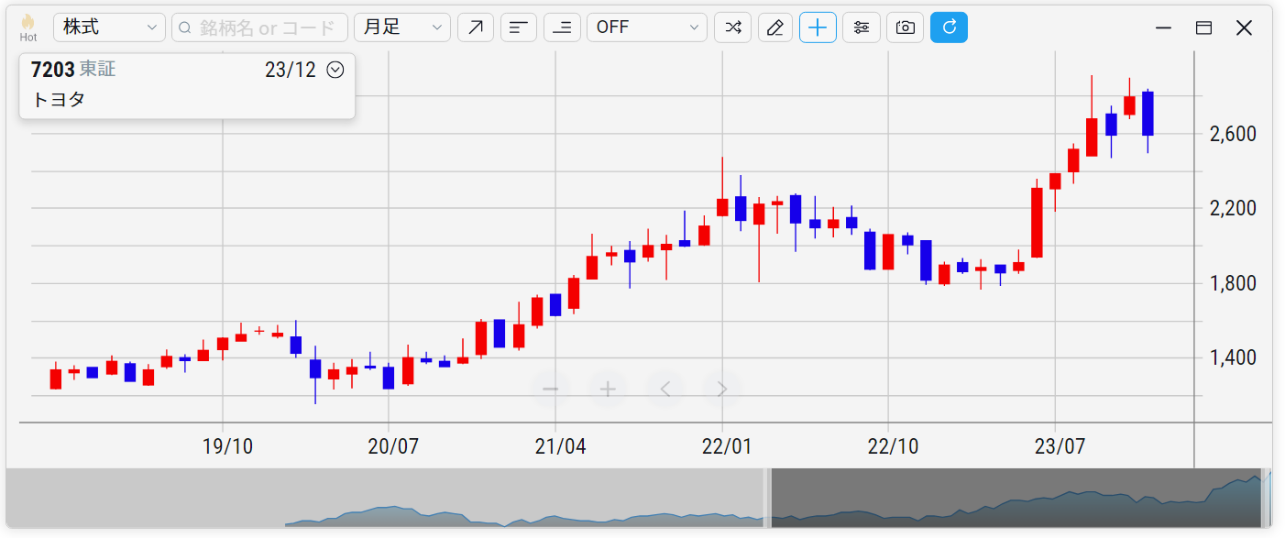Click the right-aligned lines icon
Viewport: 1285px width, 538px height.
point(562,28)
